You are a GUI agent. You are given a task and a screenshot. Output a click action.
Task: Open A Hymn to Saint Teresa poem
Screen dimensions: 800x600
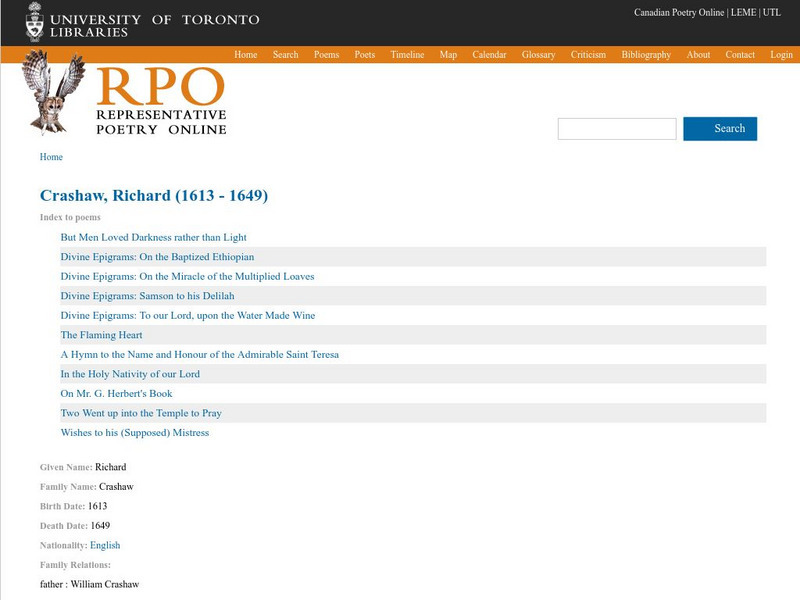tap(199, 355)
